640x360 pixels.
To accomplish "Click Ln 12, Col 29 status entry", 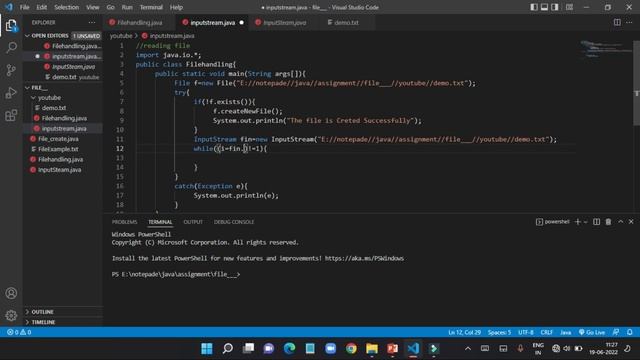I will [x=464, y=332].
